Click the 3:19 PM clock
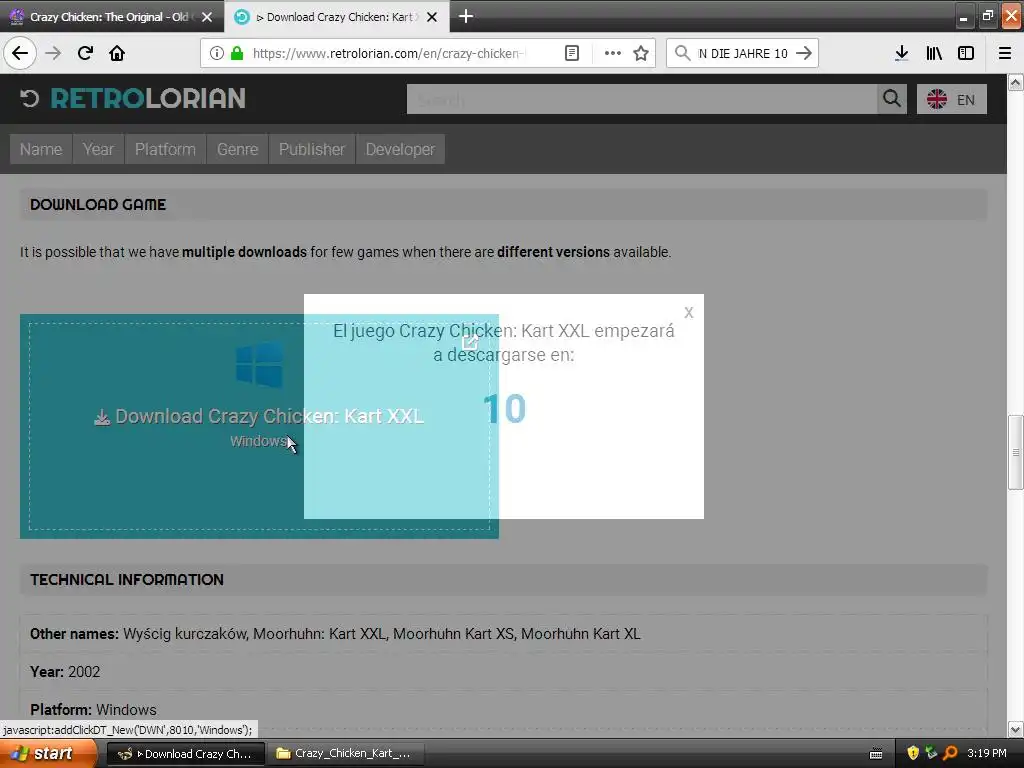The width and height of the screenshot is (1024, 768). (987, 754)
